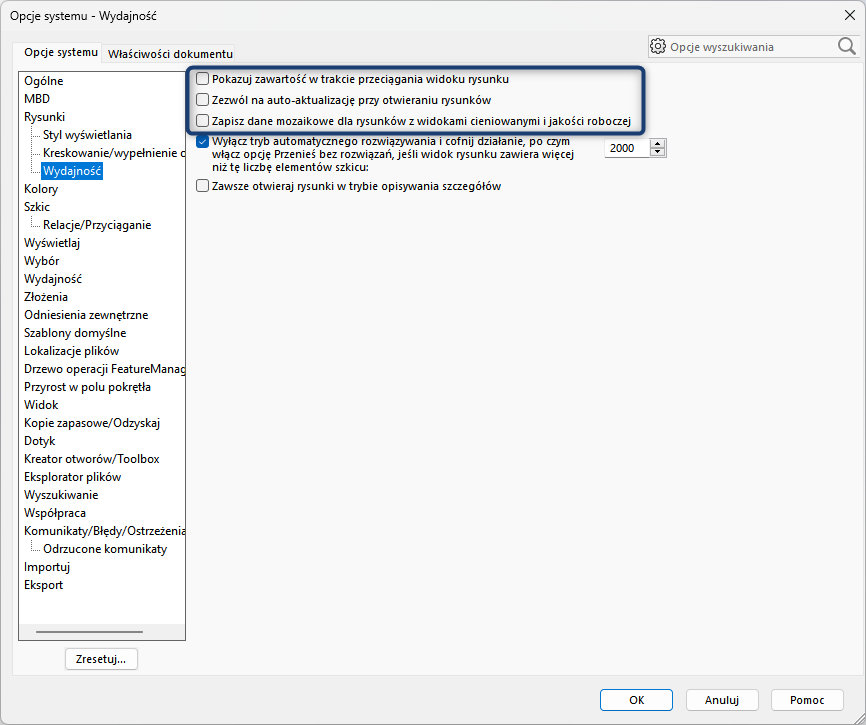Enable Pokazuj zawartość w trakcie przeciągania checkbox
The image size is (866, 725).
click(x=203, y=78)
